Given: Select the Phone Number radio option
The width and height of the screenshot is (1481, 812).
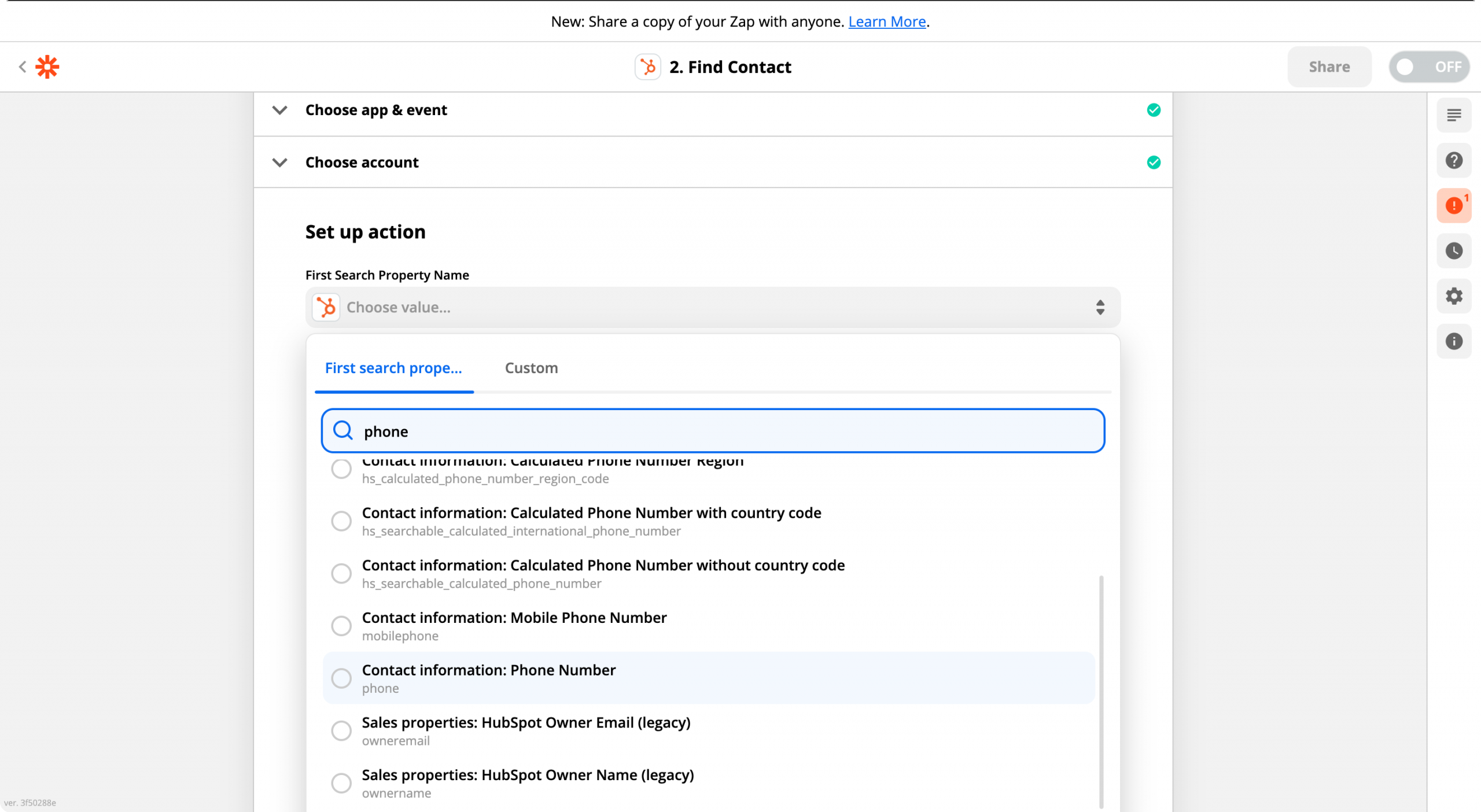Looking at the screenshot, I should coord(341,678).
